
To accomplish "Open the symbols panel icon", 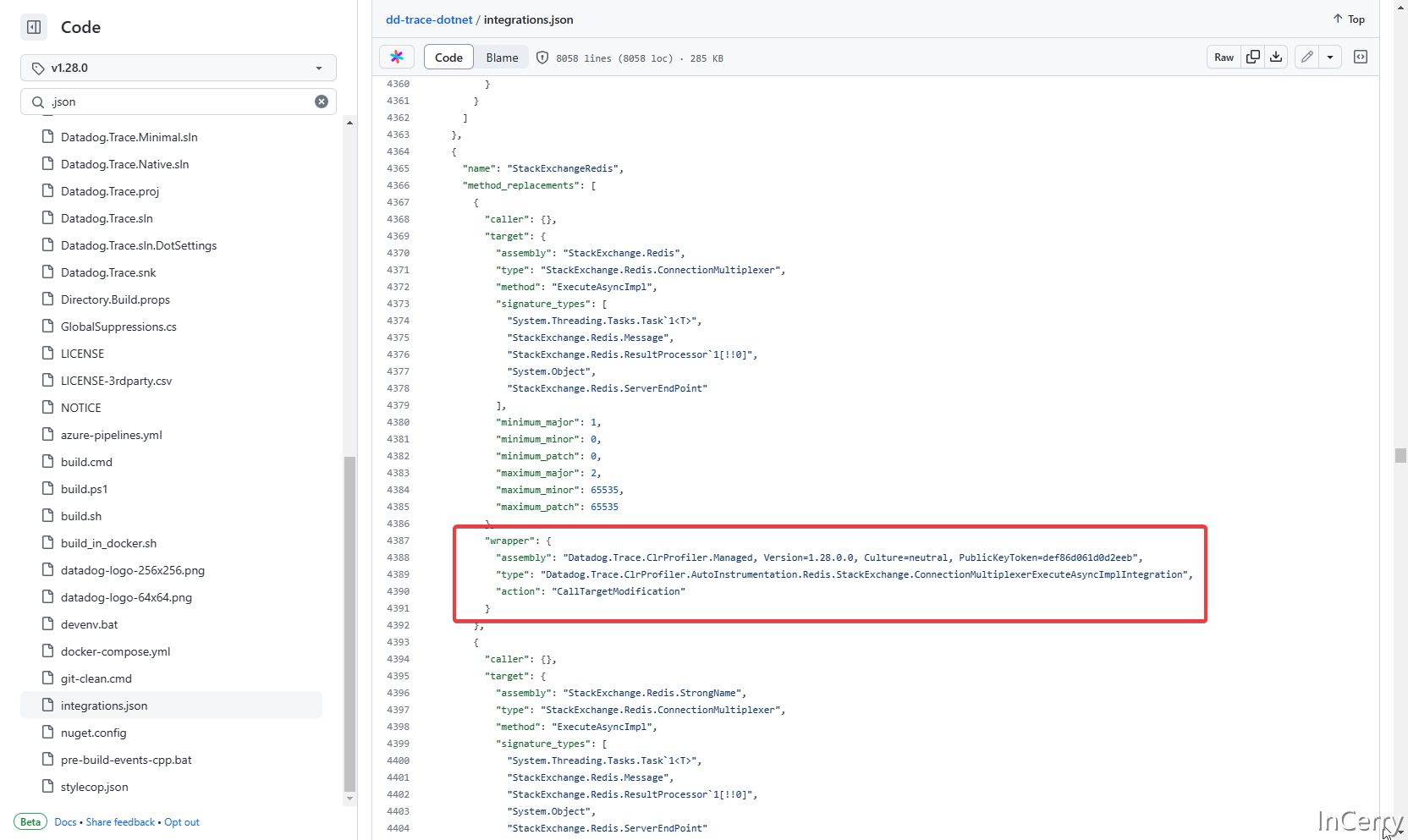I will (x=1361, y=58).
